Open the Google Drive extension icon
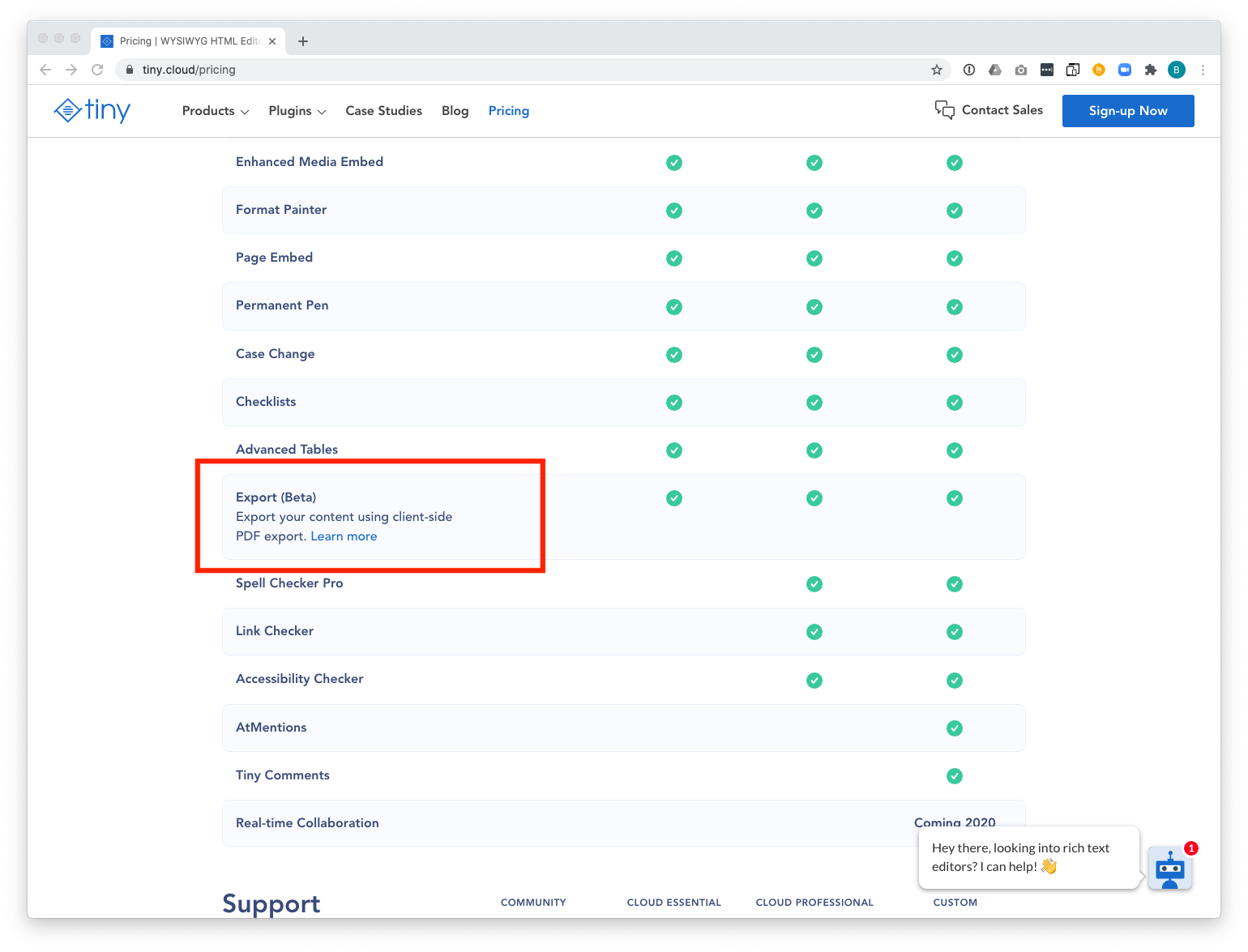 (995, 70)
